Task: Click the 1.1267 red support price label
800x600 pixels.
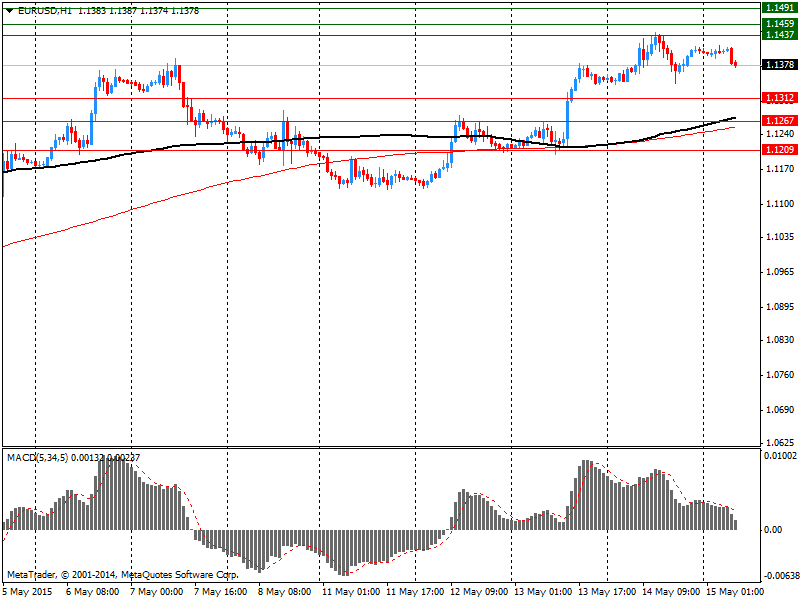Action: (x=780, y=121)
